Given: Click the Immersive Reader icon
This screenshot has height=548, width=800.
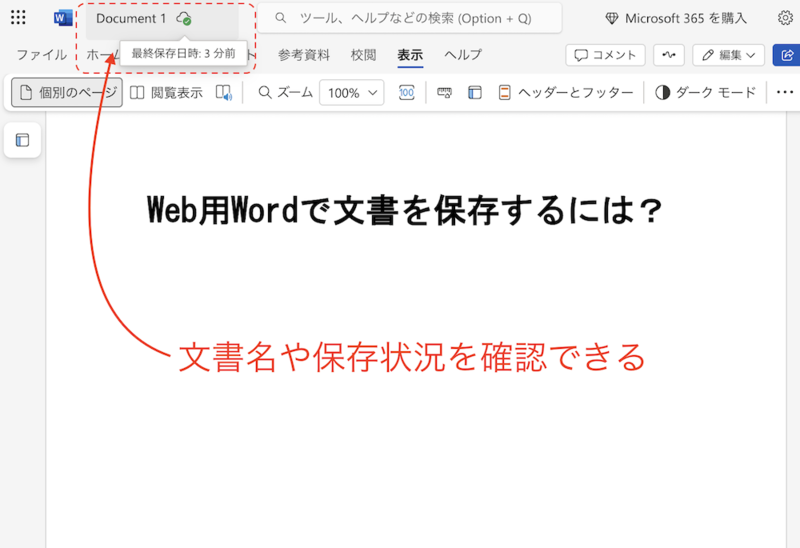Looking at the screenshot, I should click(223, 92).
